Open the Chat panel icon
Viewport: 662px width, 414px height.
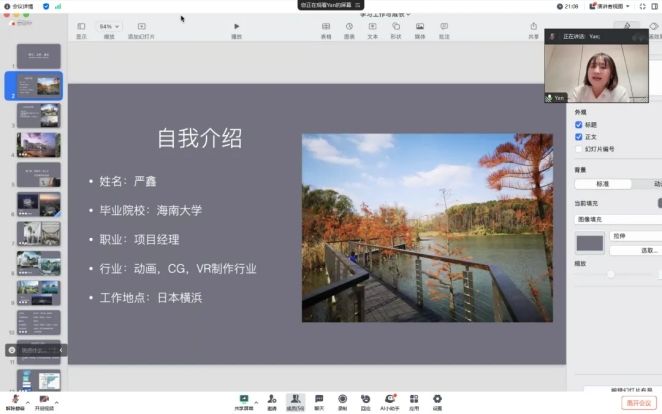319,399
